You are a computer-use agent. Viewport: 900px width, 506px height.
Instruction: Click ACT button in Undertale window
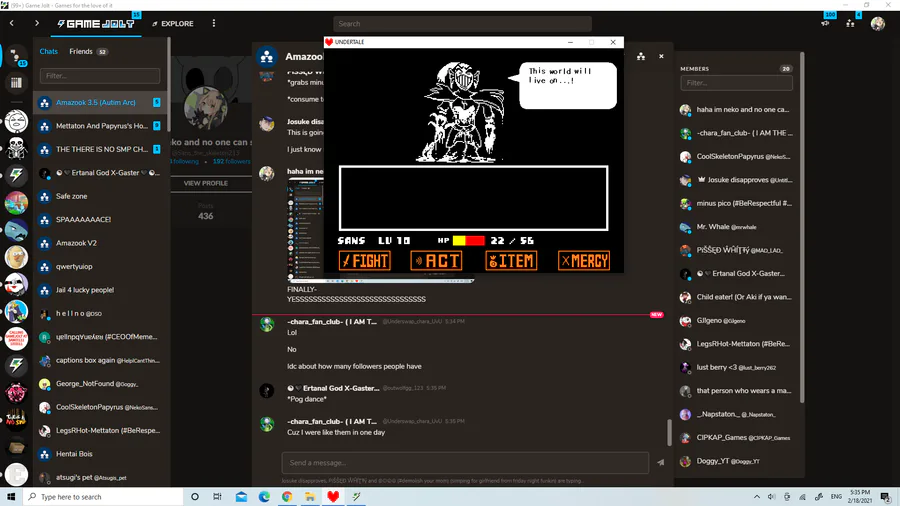pyautogui.click(x=437, y=261)
